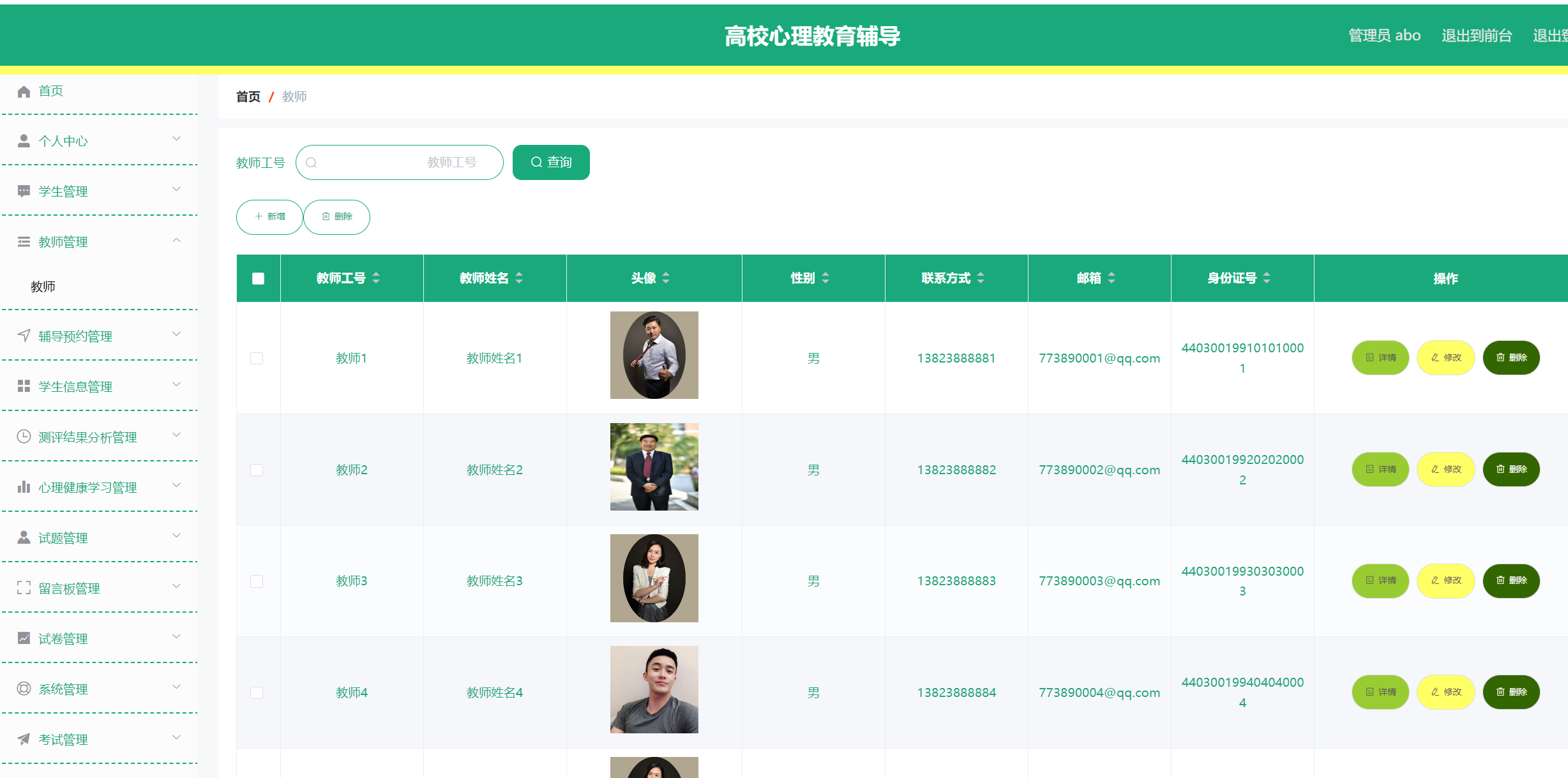Expand the 心理健康学习管理 menu chevron
Image resolution: width=1568 pixels, height=778 pixels.
177,485
